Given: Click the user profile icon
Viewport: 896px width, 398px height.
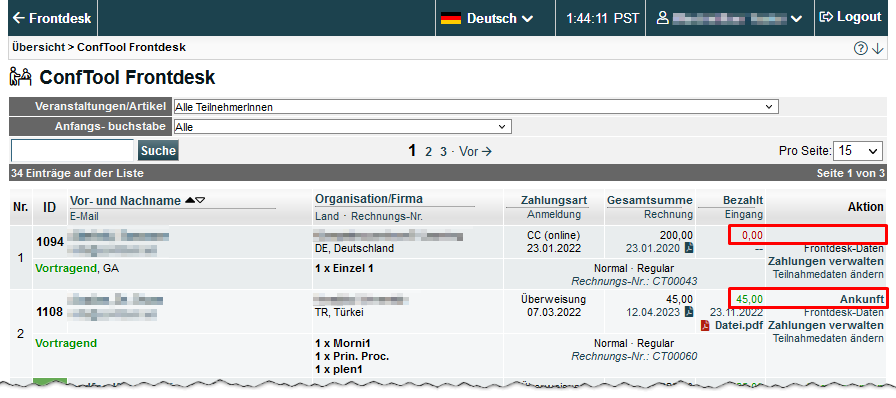Looking at the screenshot, I should (662, 18).
